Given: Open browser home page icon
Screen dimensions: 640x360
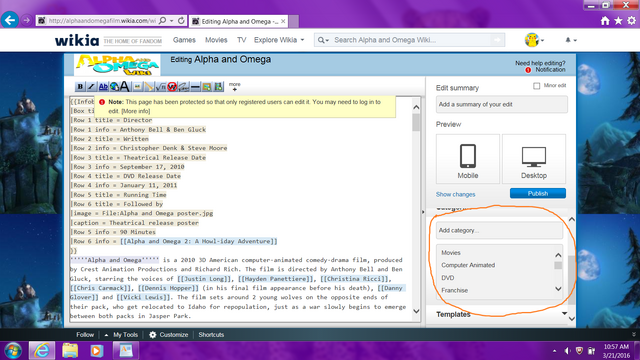Looking at the screenshot, I should 605,21.
